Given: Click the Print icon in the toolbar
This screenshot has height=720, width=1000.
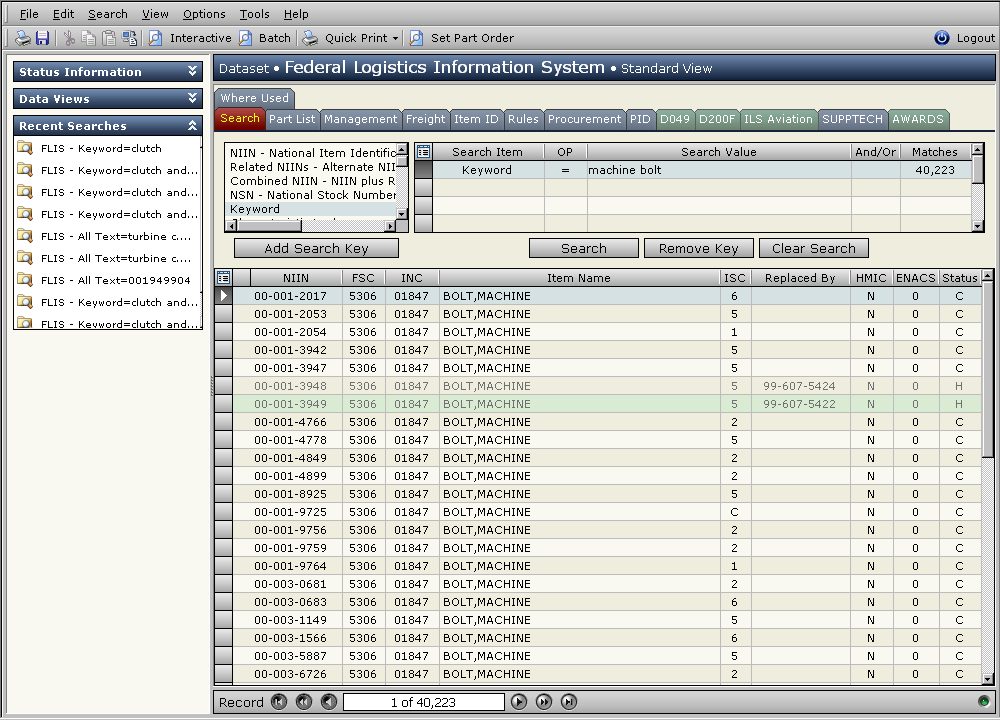Looking at the screenshot, I should pyautogui.click(x=22, y=37).
